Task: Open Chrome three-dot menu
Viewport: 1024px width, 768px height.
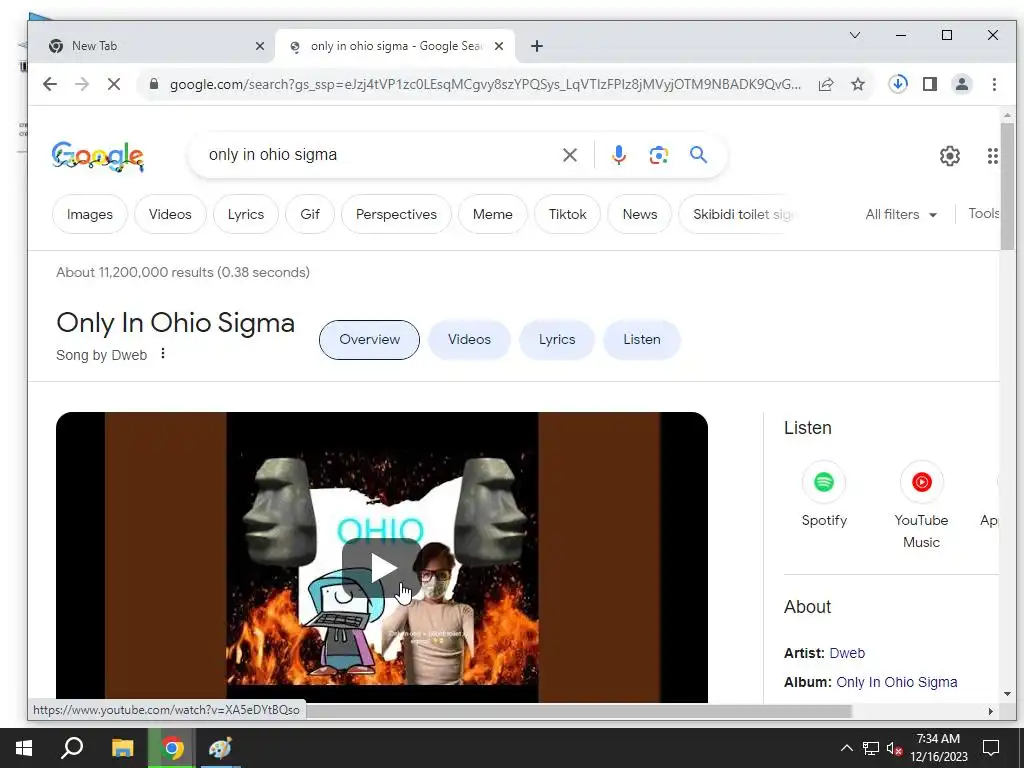Action: coord(994,84)
